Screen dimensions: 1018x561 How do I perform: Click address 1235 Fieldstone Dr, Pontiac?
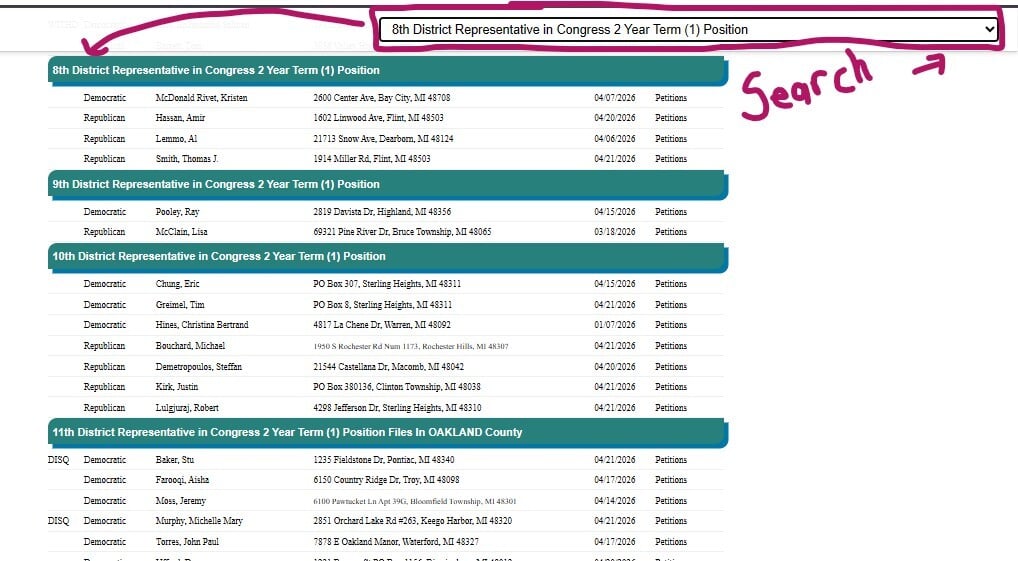click(384, 460)
